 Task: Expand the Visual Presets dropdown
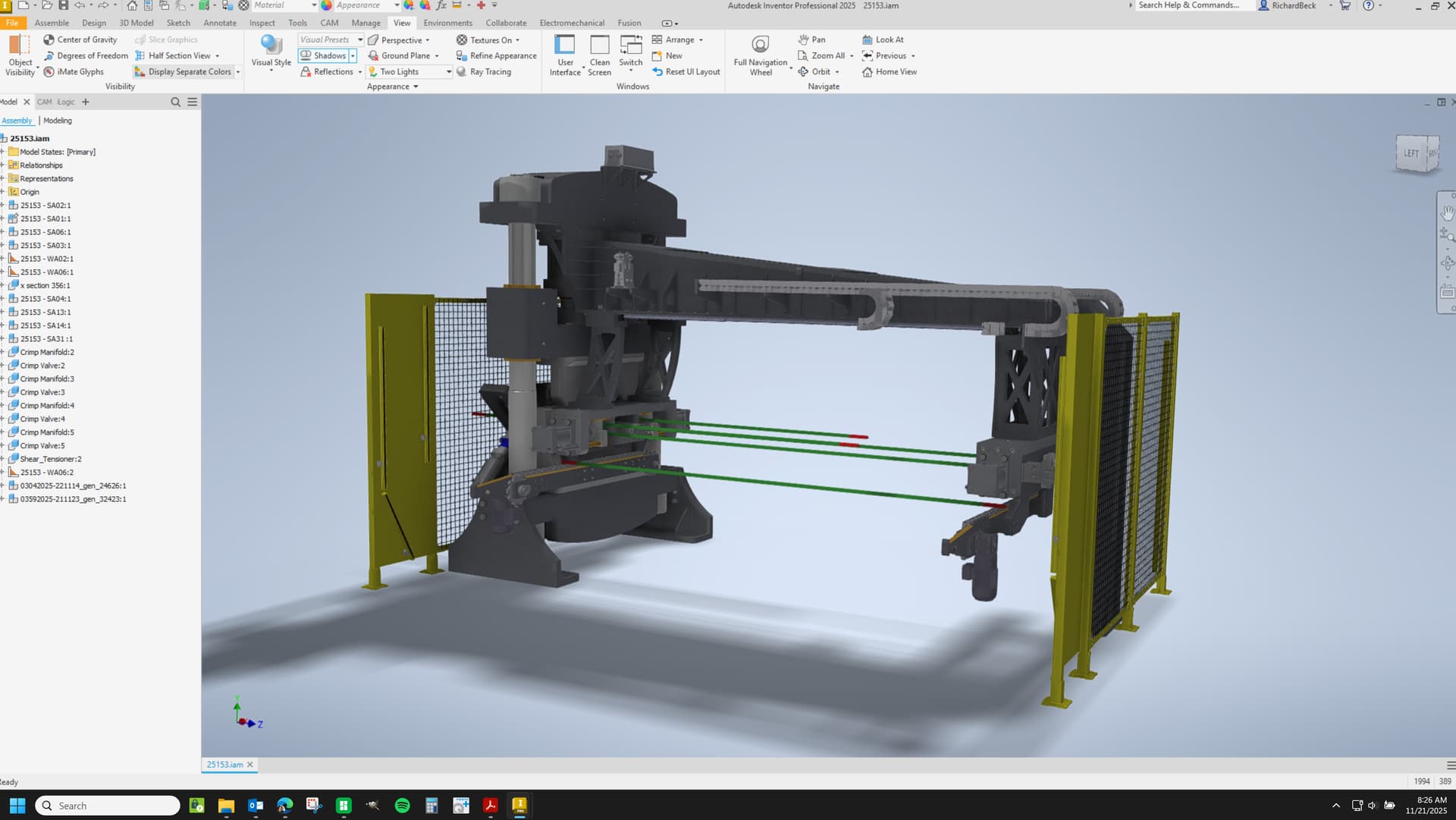click(359, 39)
